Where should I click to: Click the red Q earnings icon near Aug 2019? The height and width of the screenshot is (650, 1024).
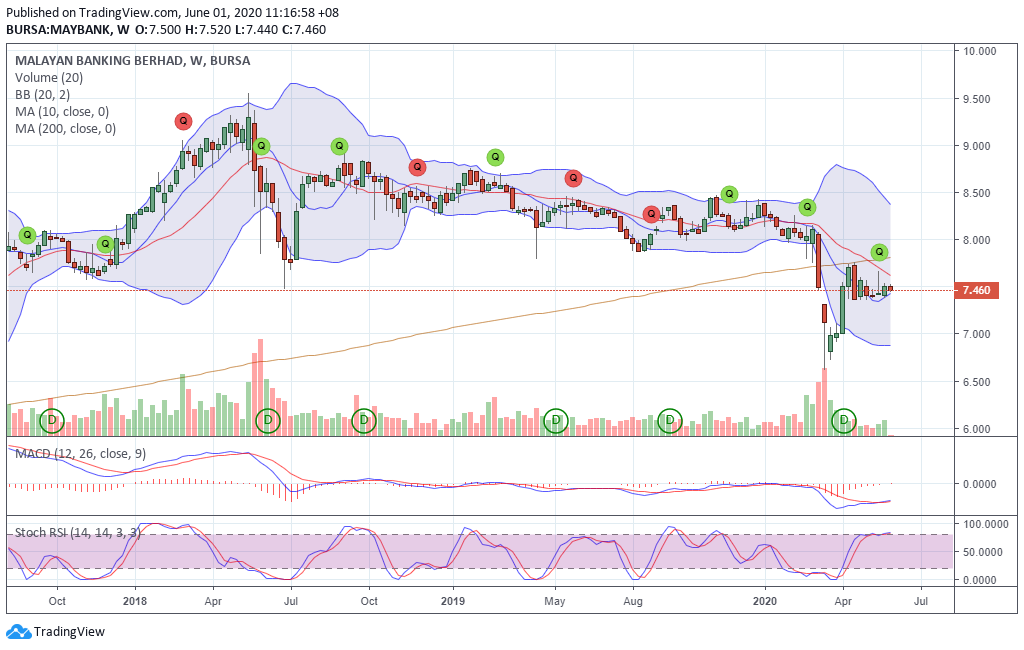(x=653, y=213)
